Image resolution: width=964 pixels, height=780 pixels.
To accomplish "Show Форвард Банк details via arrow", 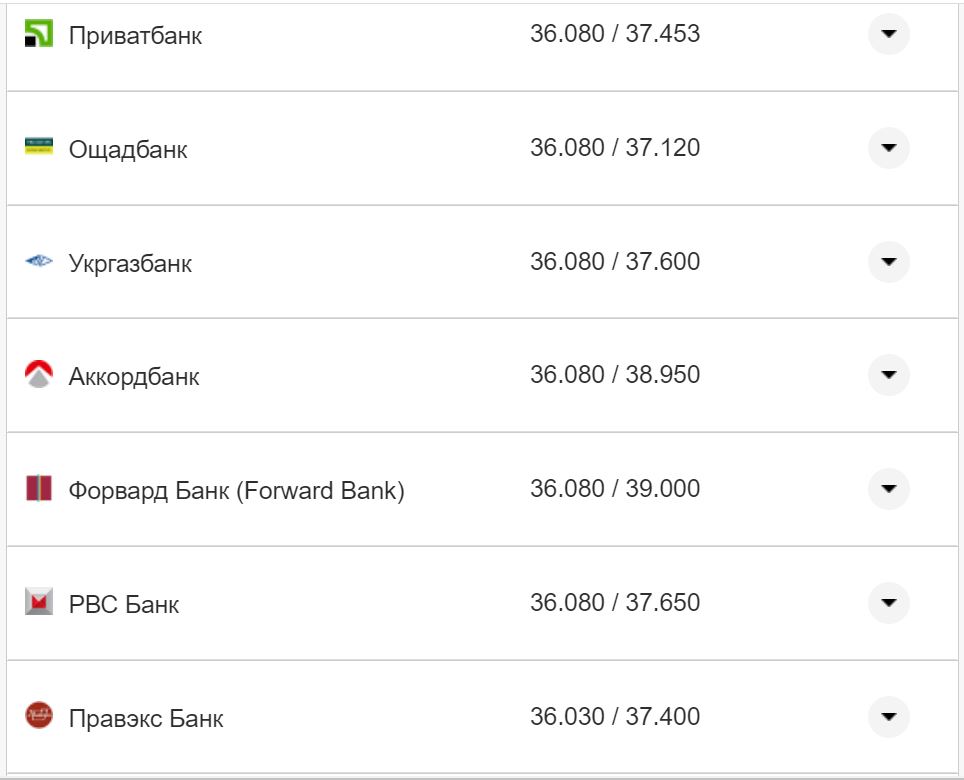I will coord(888,489).
